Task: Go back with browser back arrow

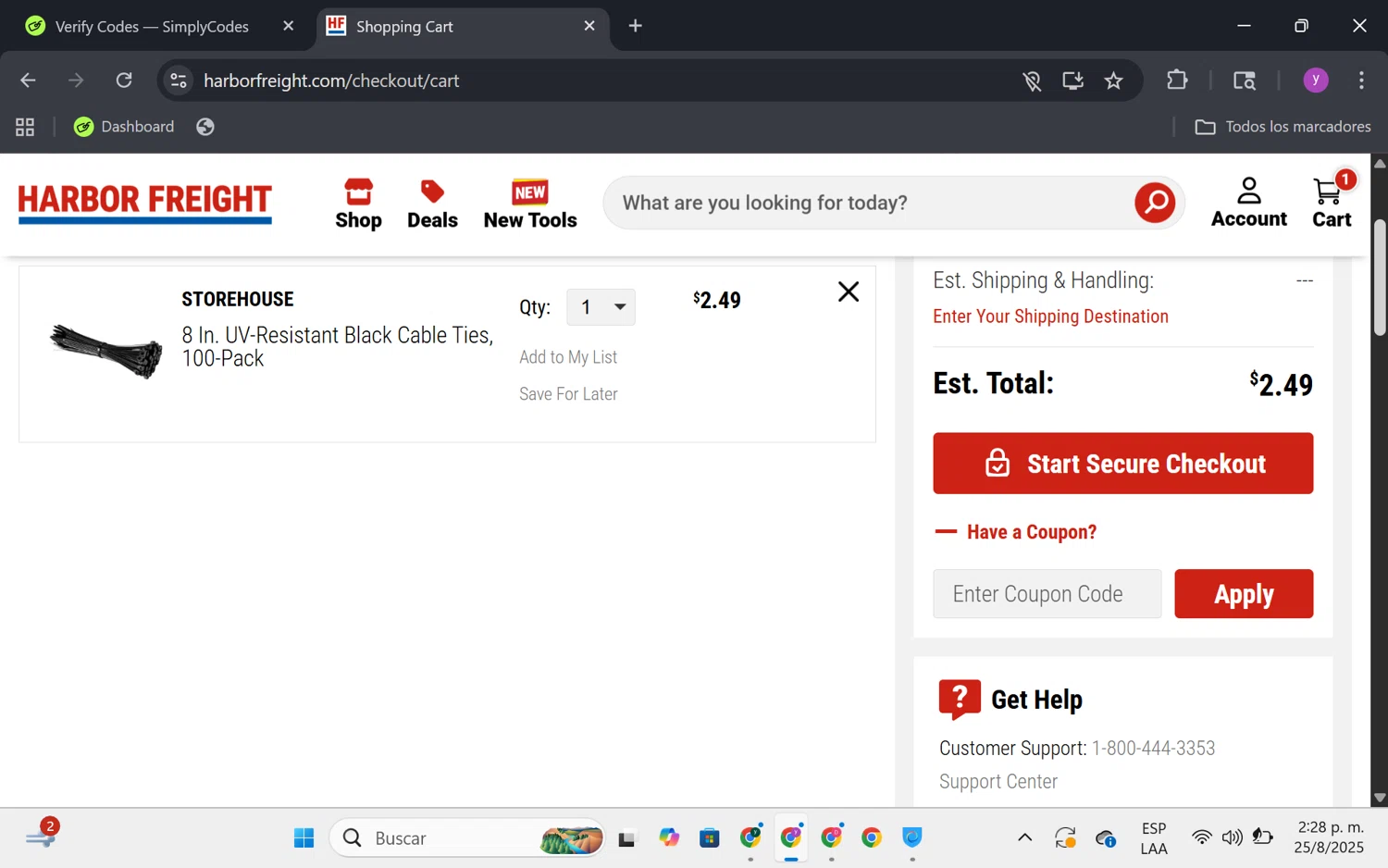Action: (x=28, y=81)
